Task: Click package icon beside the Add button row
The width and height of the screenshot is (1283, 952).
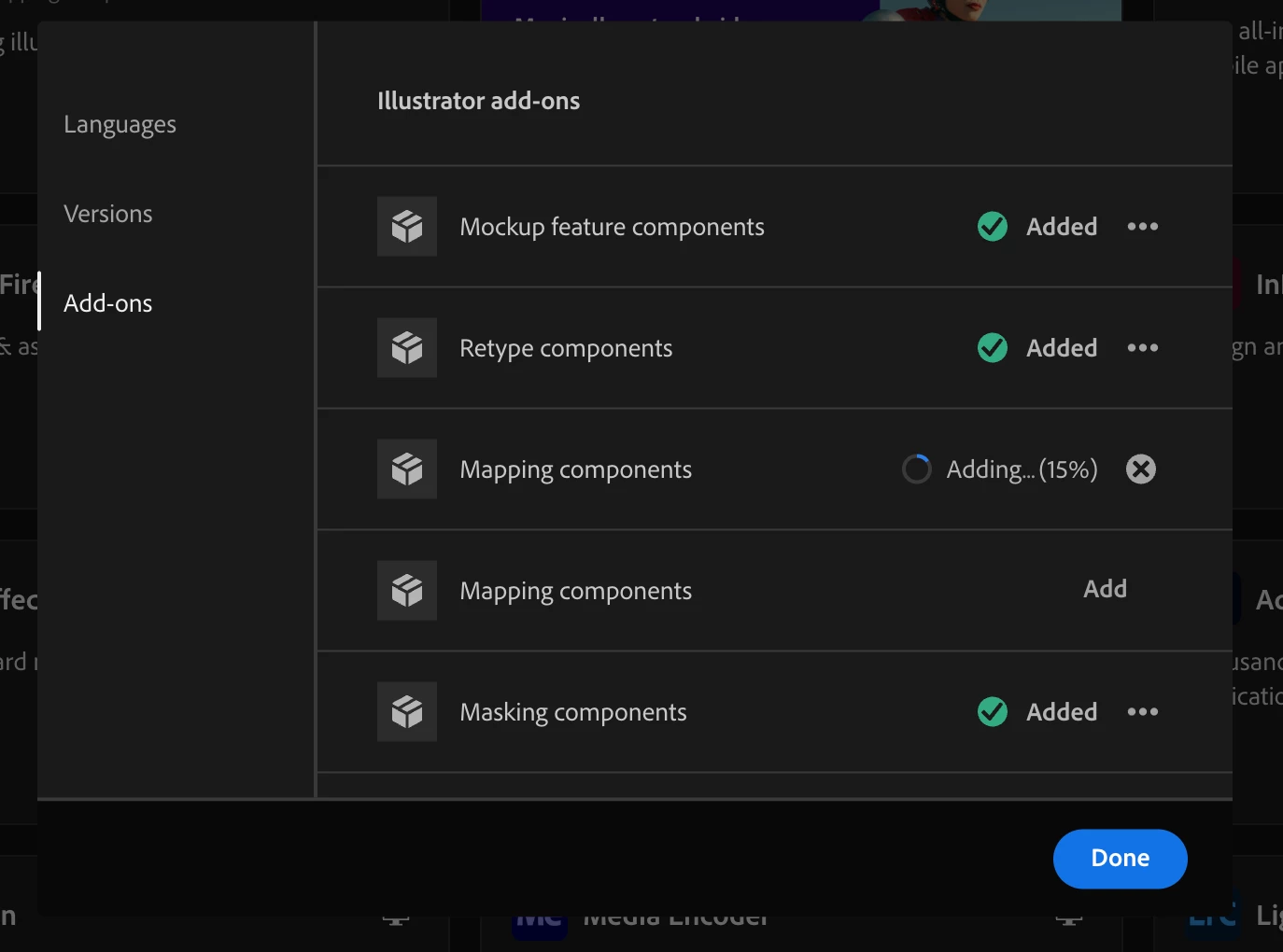Action: (407, 591)
